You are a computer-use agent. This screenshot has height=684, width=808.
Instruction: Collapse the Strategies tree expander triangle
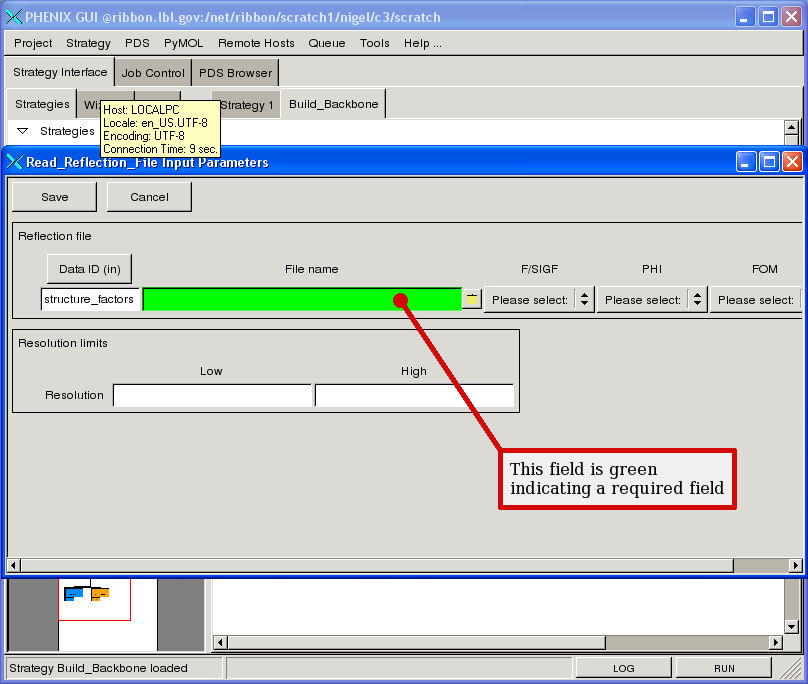click(x=23, y=131)
